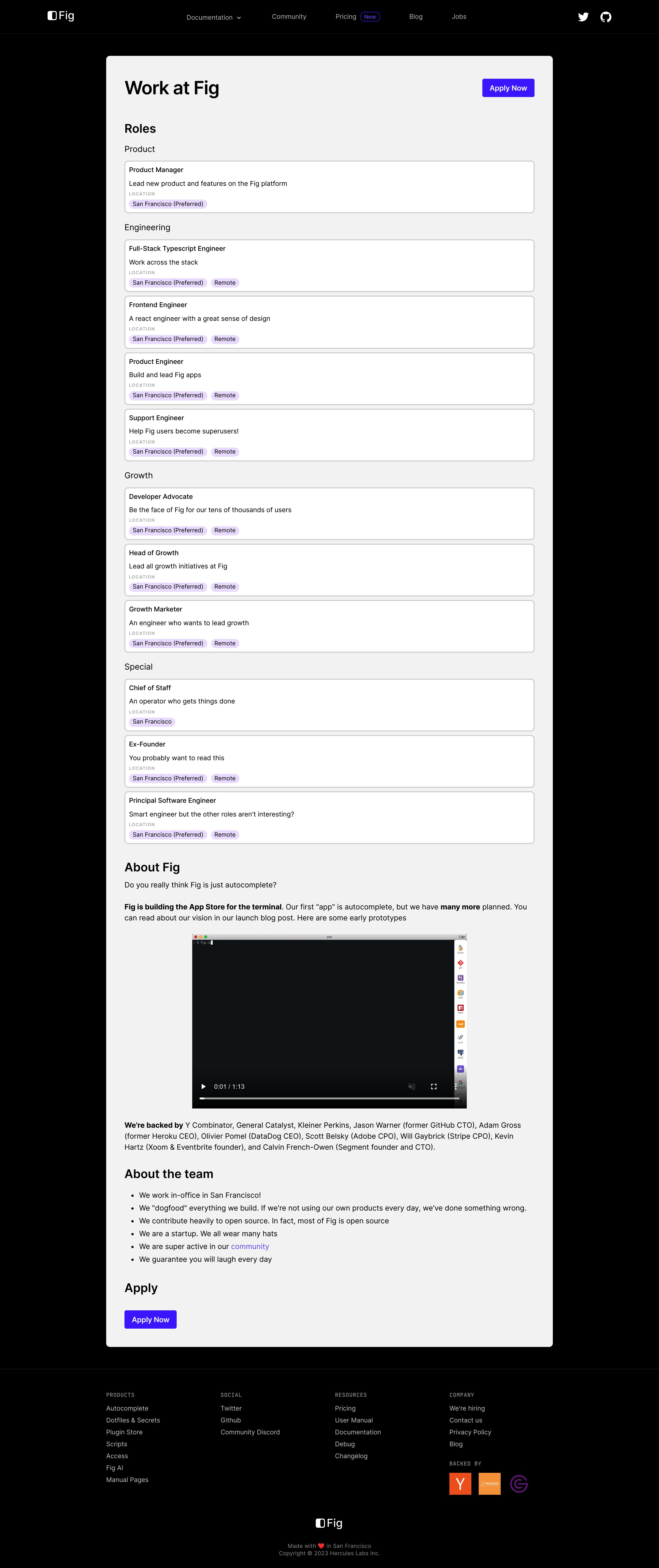Open Pricing link in footer Resources
The height and width of the screenshot is (1568, 659).
[345, 1408]
